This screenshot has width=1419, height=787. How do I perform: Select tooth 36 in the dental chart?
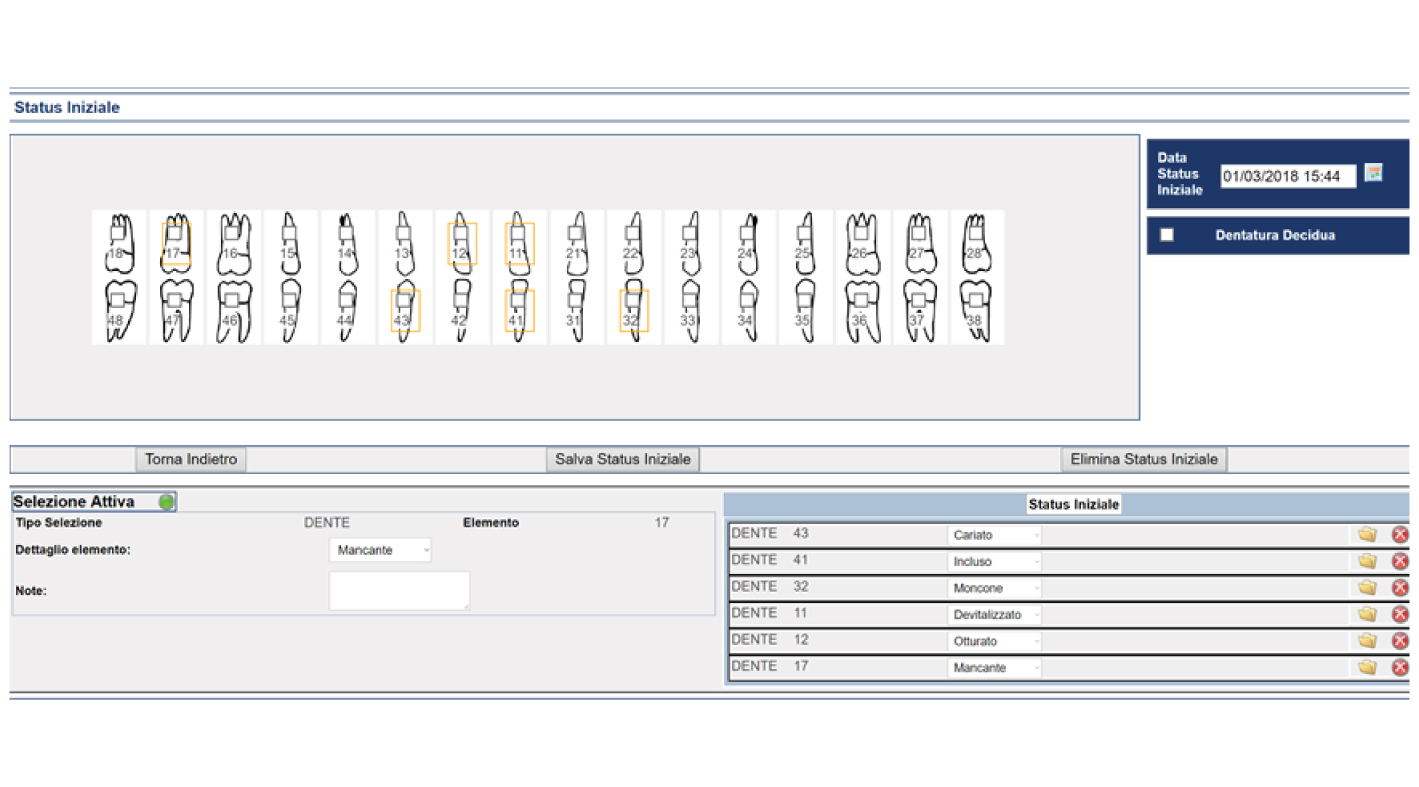point(862,311)
